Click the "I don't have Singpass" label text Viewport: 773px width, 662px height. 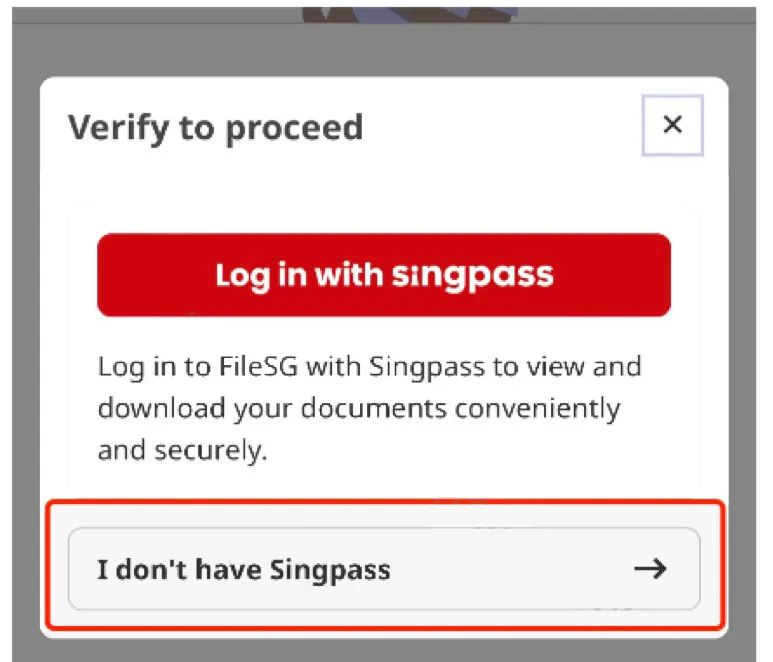click(x=243, y=570)
